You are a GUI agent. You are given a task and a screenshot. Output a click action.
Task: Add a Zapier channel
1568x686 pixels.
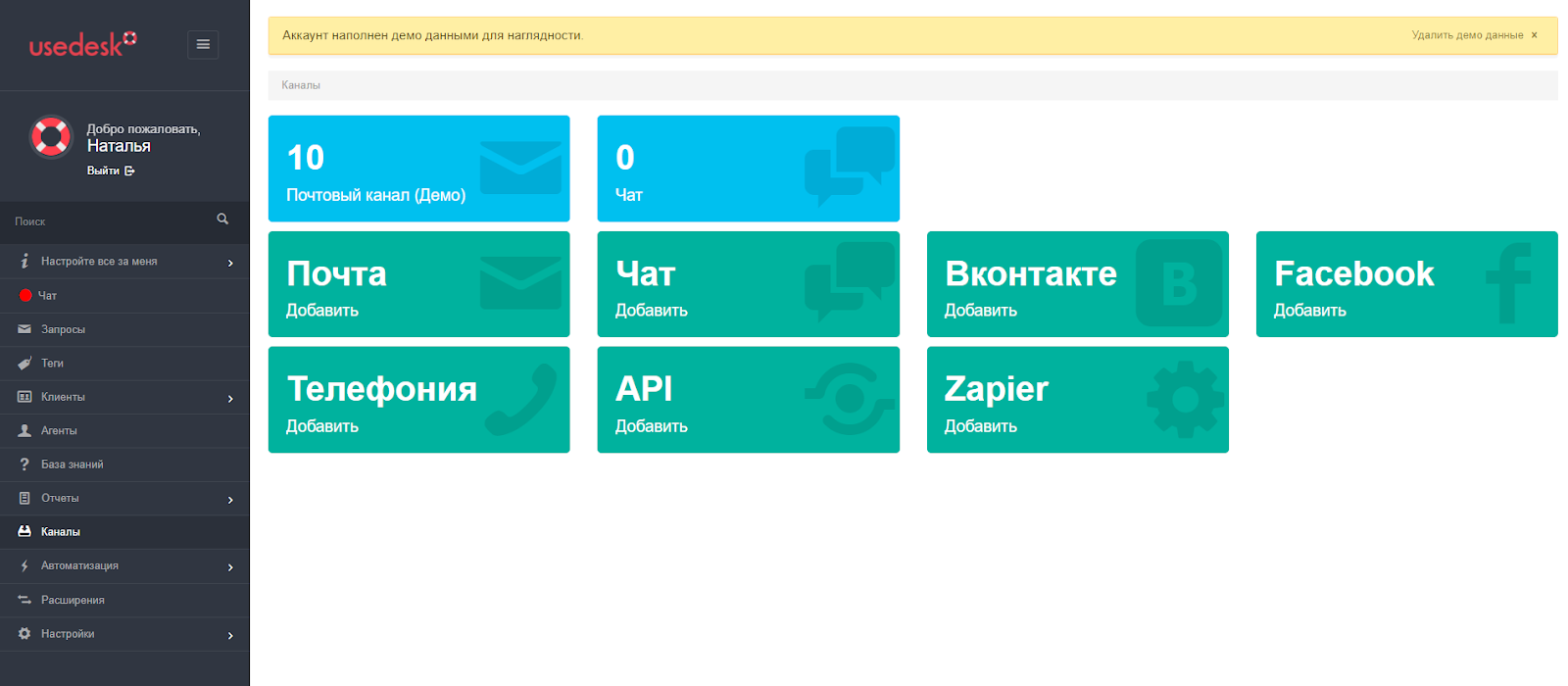point(1077,400)
